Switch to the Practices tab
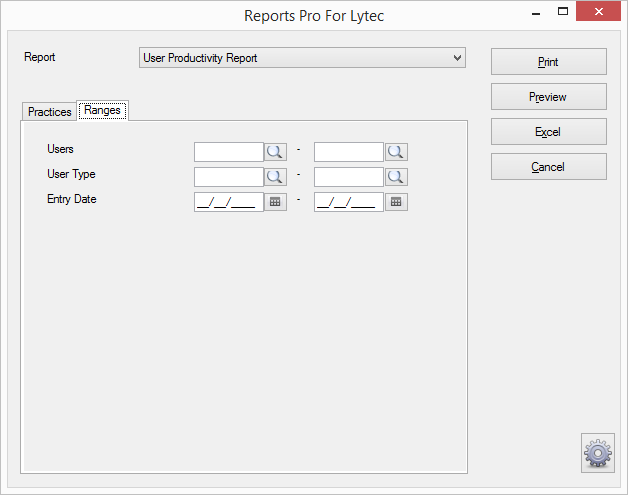 tap(49, 111)
